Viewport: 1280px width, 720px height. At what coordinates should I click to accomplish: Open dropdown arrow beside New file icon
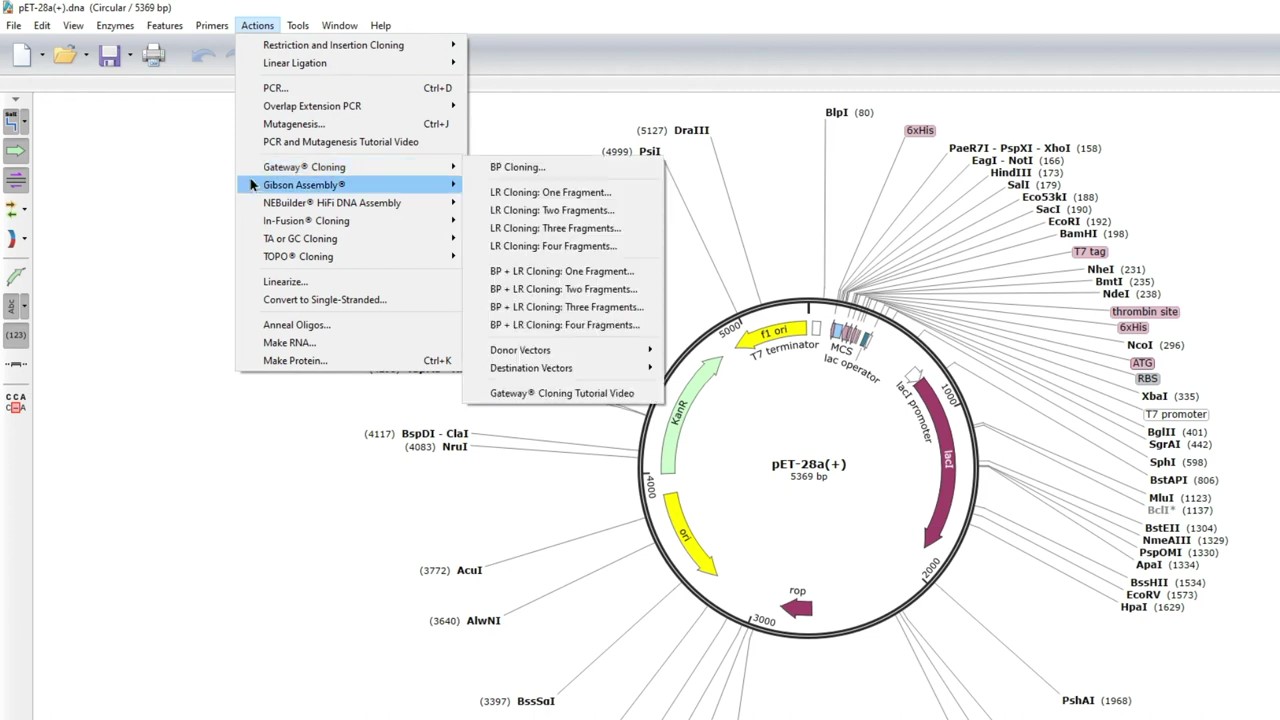point(41,56)
